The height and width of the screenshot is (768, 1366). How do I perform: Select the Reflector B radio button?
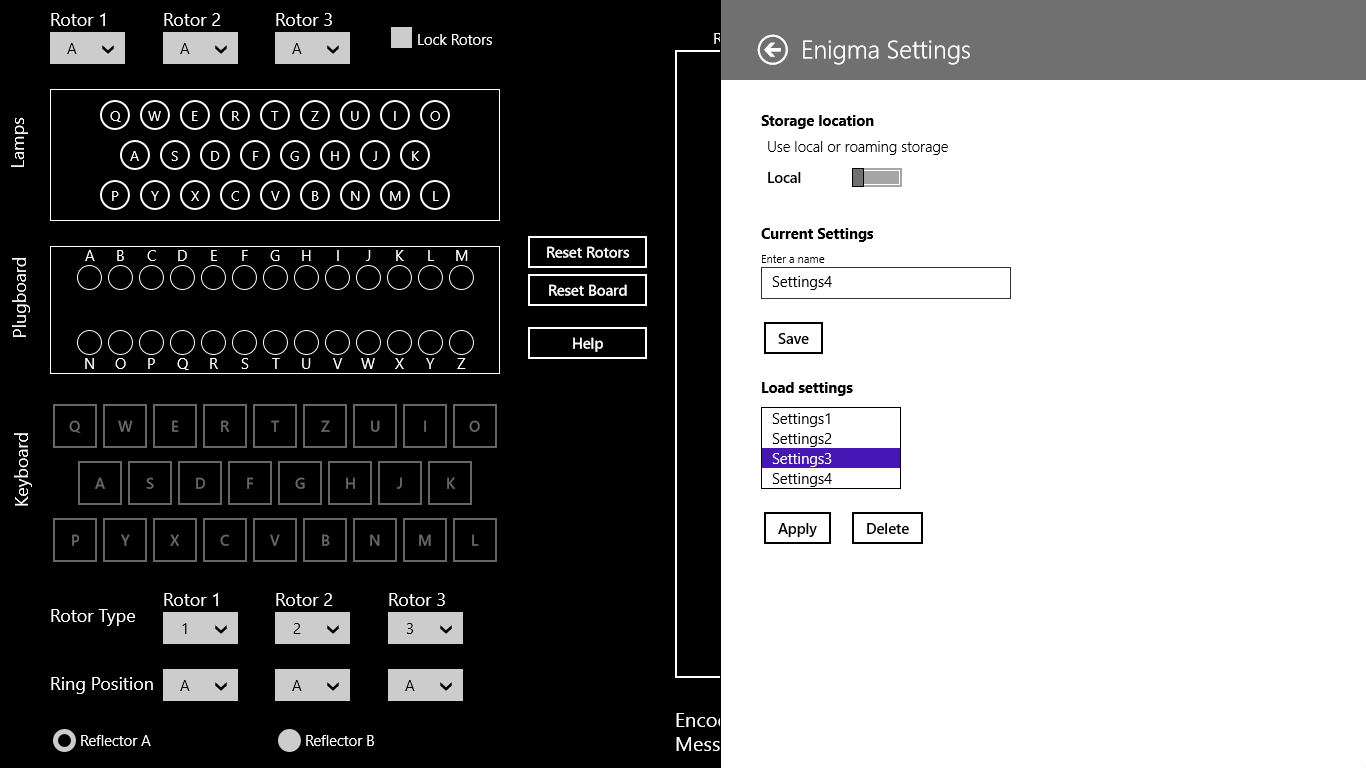[x=289, y=740]
